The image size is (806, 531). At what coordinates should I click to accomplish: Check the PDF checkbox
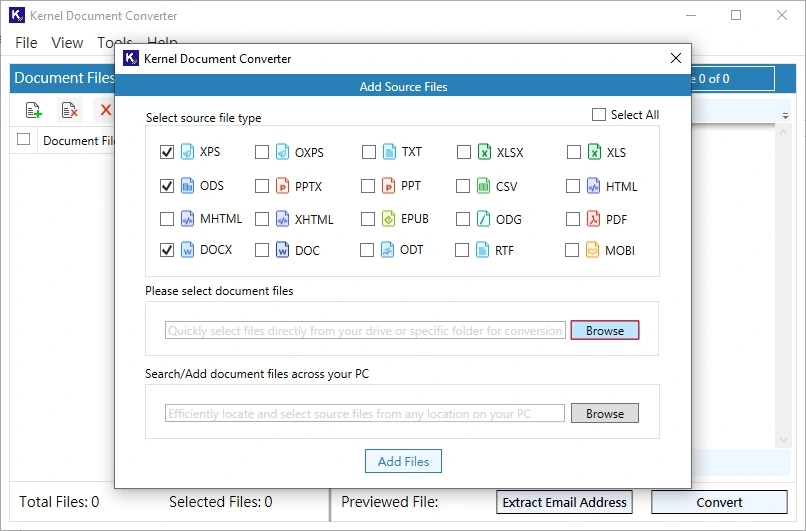coord(573,219)
